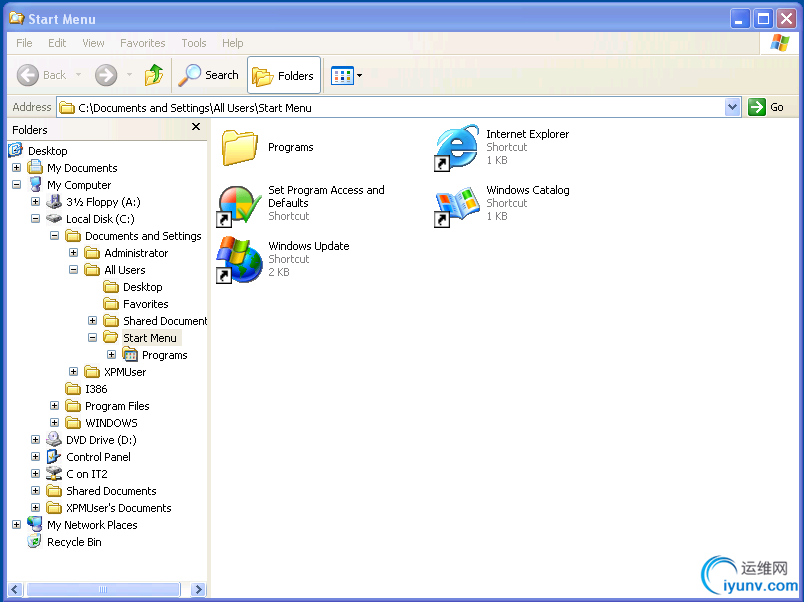Viewport: 804px width, 602px height.
Task: Click the 3½ Floppy (A:) drive icon
Action: 54,202
